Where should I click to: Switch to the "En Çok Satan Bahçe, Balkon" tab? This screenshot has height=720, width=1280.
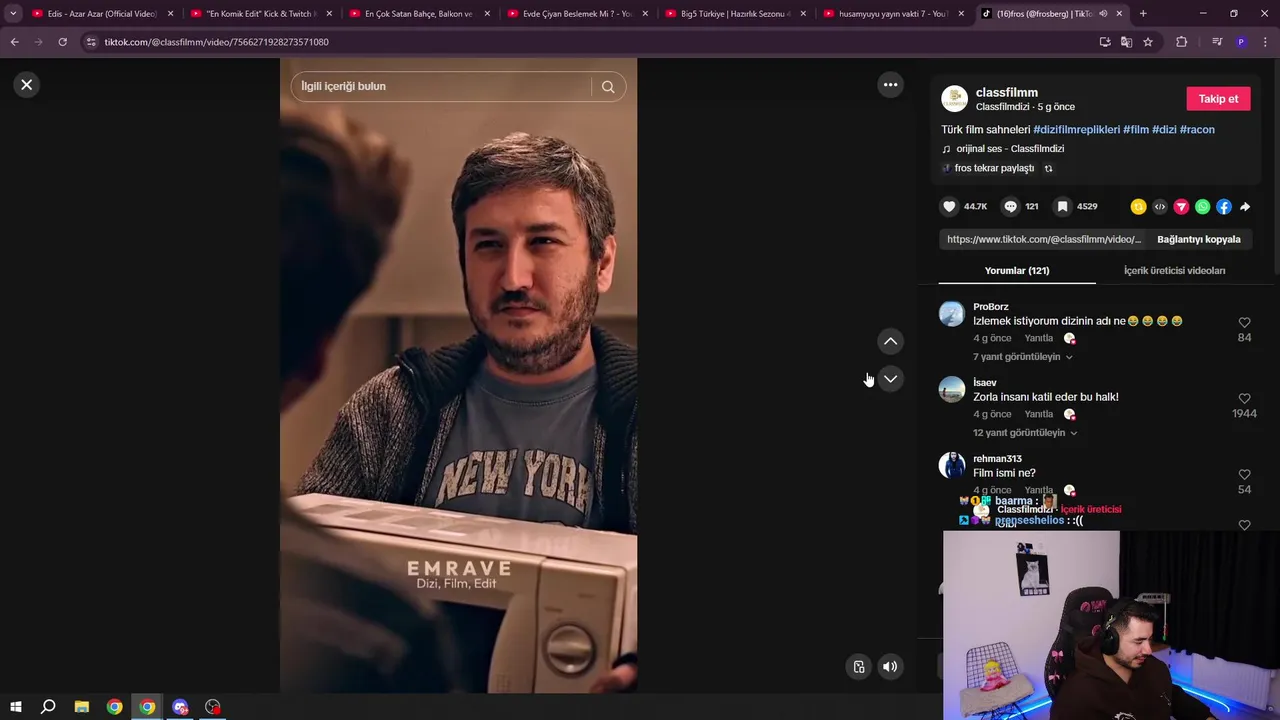coord(418,14)
